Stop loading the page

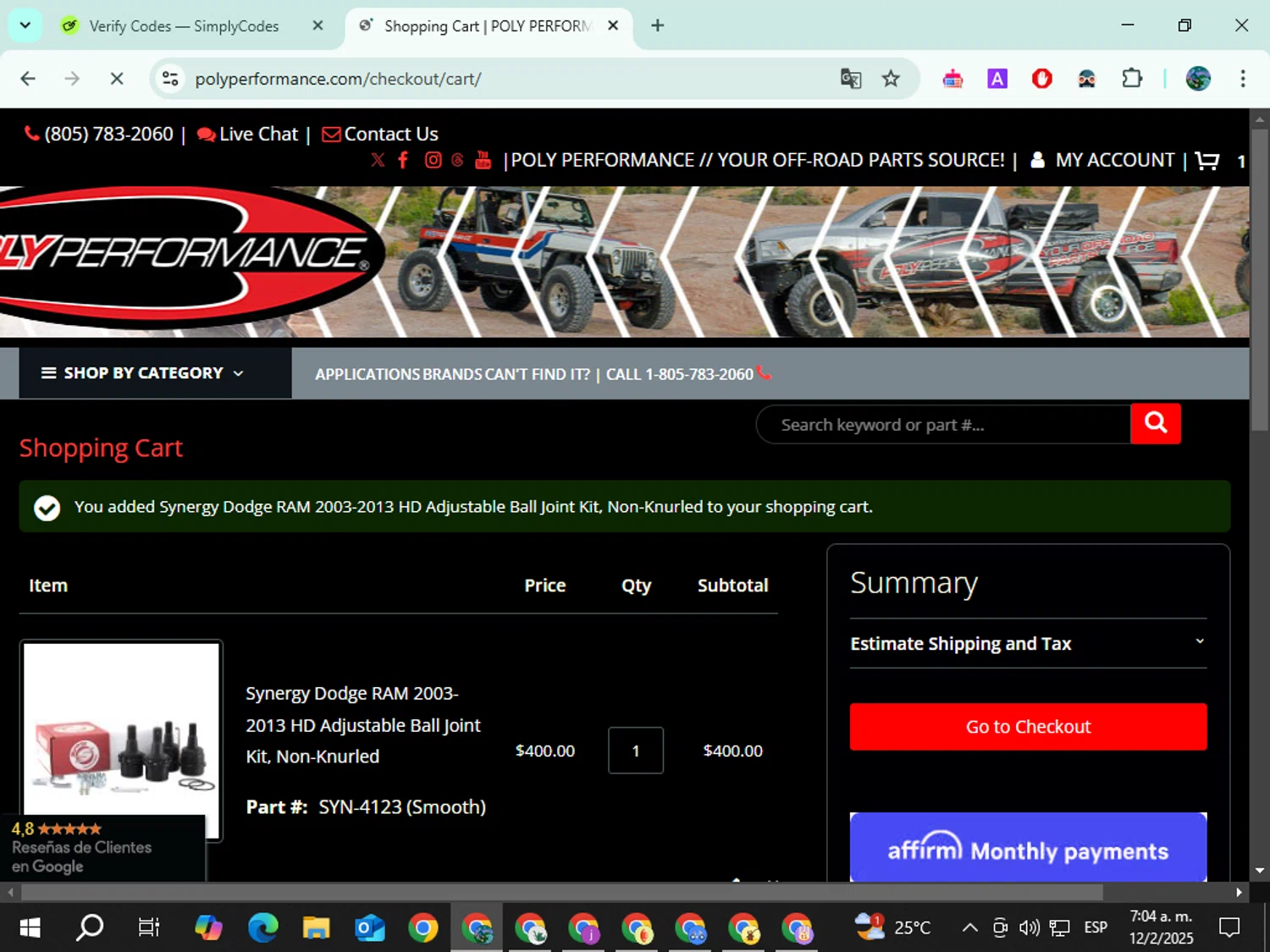(x=117, y=79)
